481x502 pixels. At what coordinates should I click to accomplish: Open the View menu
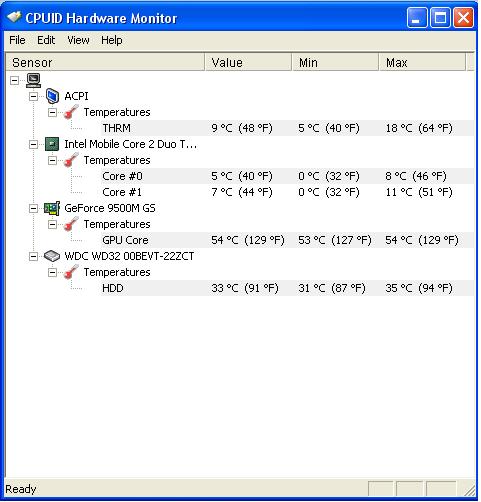pos(78,40)
